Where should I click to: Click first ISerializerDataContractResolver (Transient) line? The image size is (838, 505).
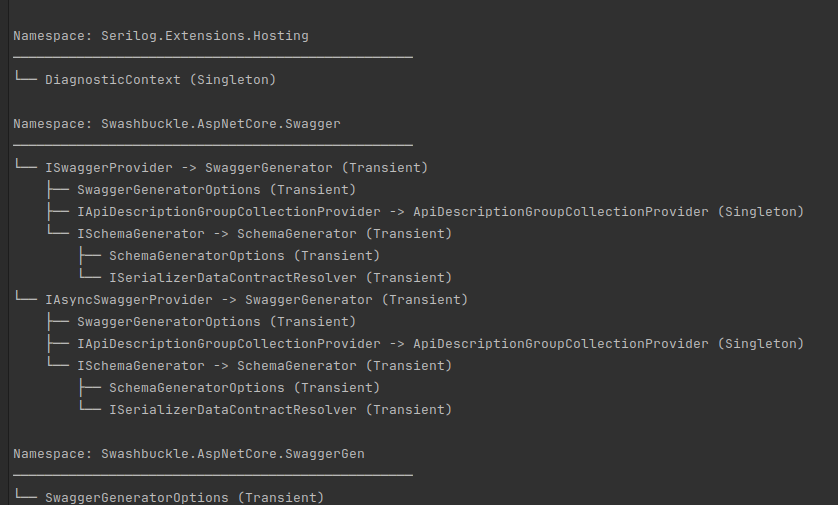(x=281, y=277)
